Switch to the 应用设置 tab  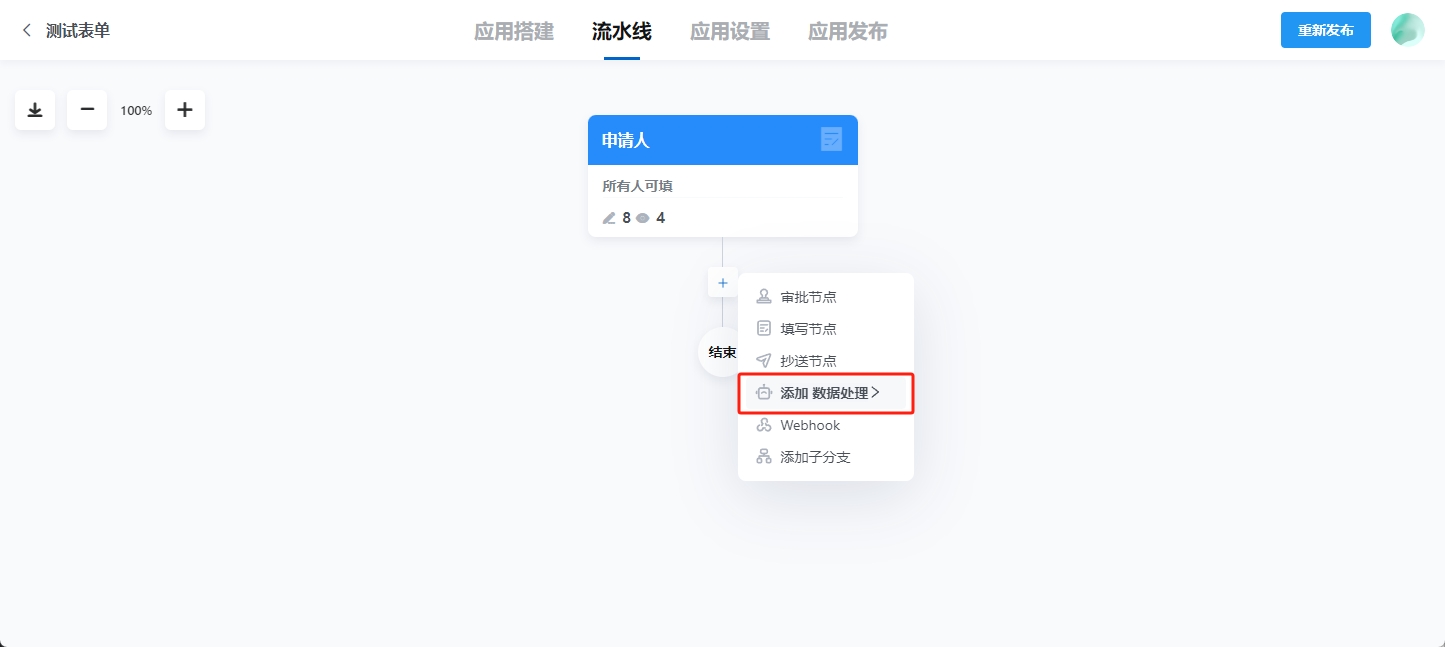coord(729,31)
